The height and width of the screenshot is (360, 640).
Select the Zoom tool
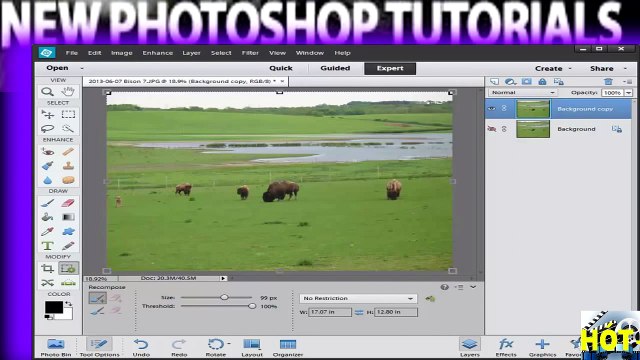point(47,91)
